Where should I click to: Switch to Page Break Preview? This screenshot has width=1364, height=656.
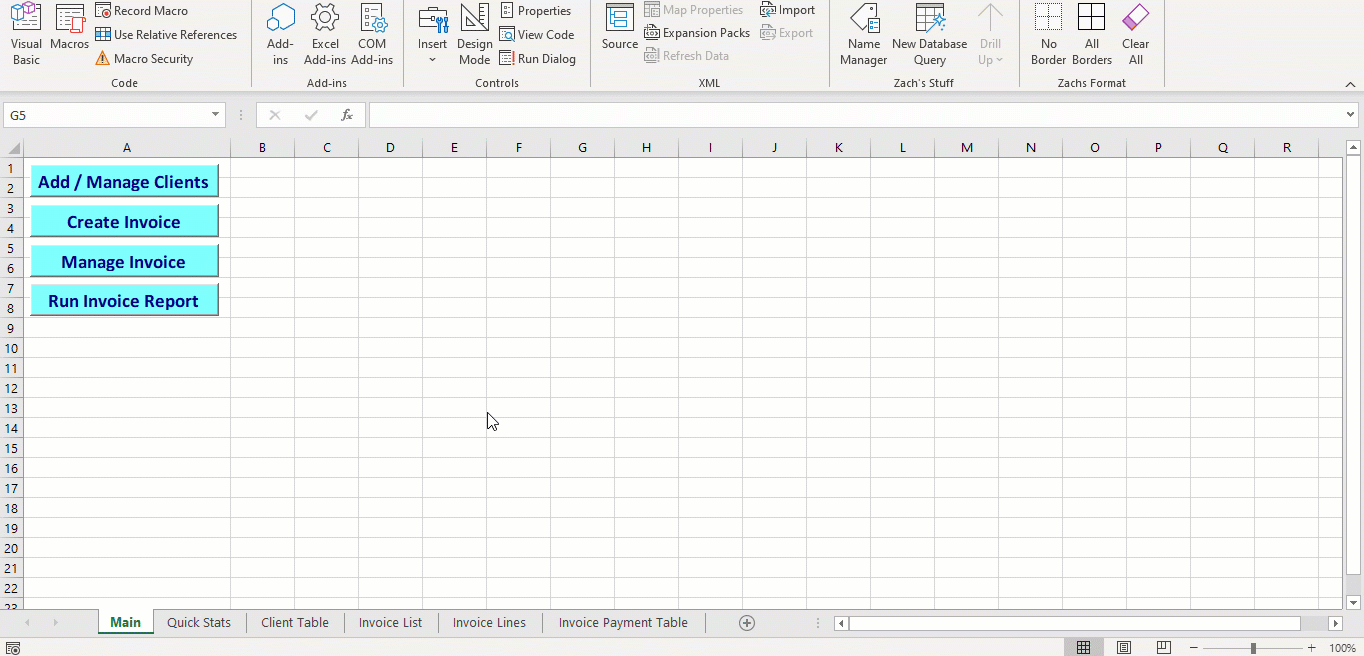(1164, 648)
